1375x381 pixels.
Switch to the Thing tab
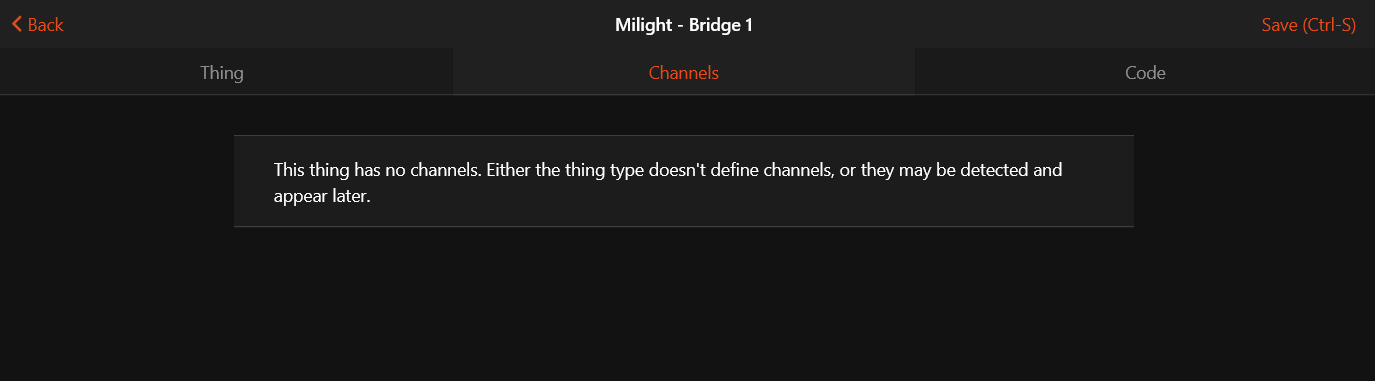222,72
